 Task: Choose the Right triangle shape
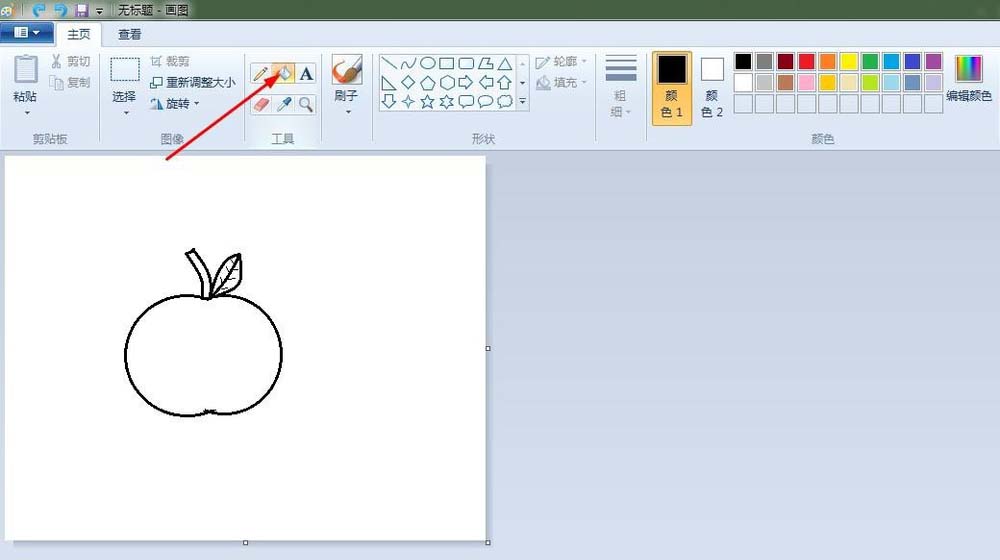click(x=389, y=82)
